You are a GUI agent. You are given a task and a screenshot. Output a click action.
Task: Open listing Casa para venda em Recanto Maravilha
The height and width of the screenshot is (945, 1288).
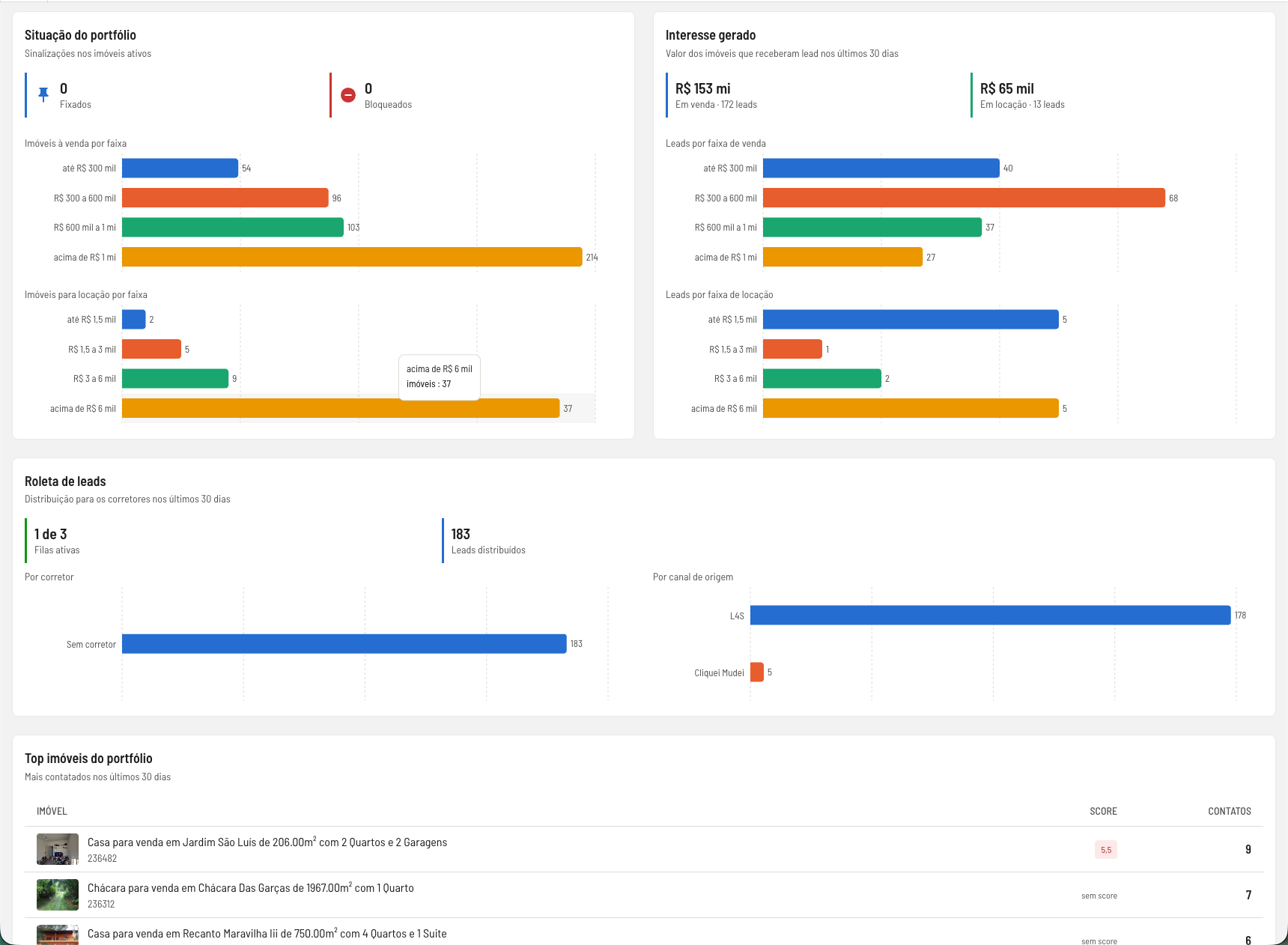267,934
